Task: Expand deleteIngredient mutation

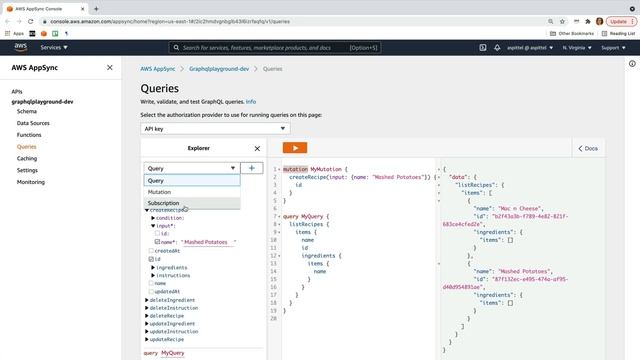Action: (147, 300)
